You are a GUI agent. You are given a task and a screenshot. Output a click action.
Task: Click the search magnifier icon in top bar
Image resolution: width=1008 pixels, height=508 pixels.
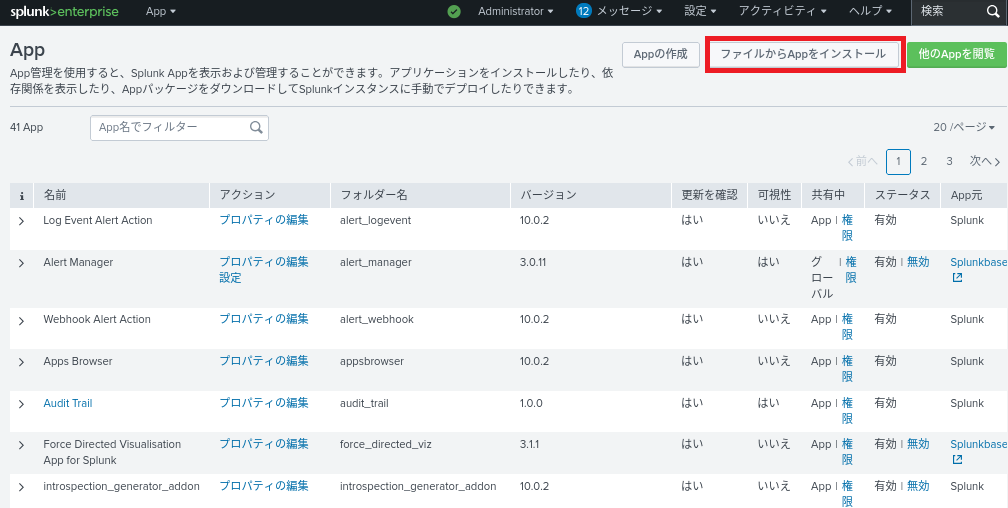[x=992, y=12]
